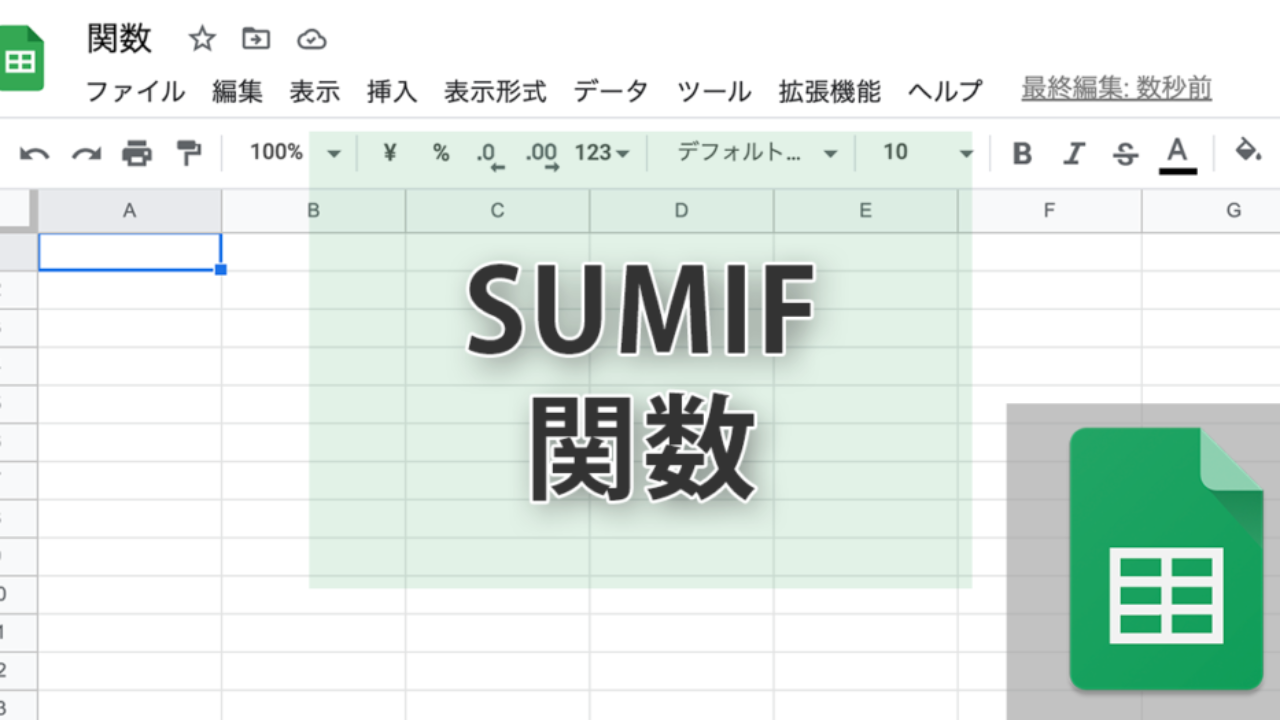Click the Redo arrow icon

point(86,153)
